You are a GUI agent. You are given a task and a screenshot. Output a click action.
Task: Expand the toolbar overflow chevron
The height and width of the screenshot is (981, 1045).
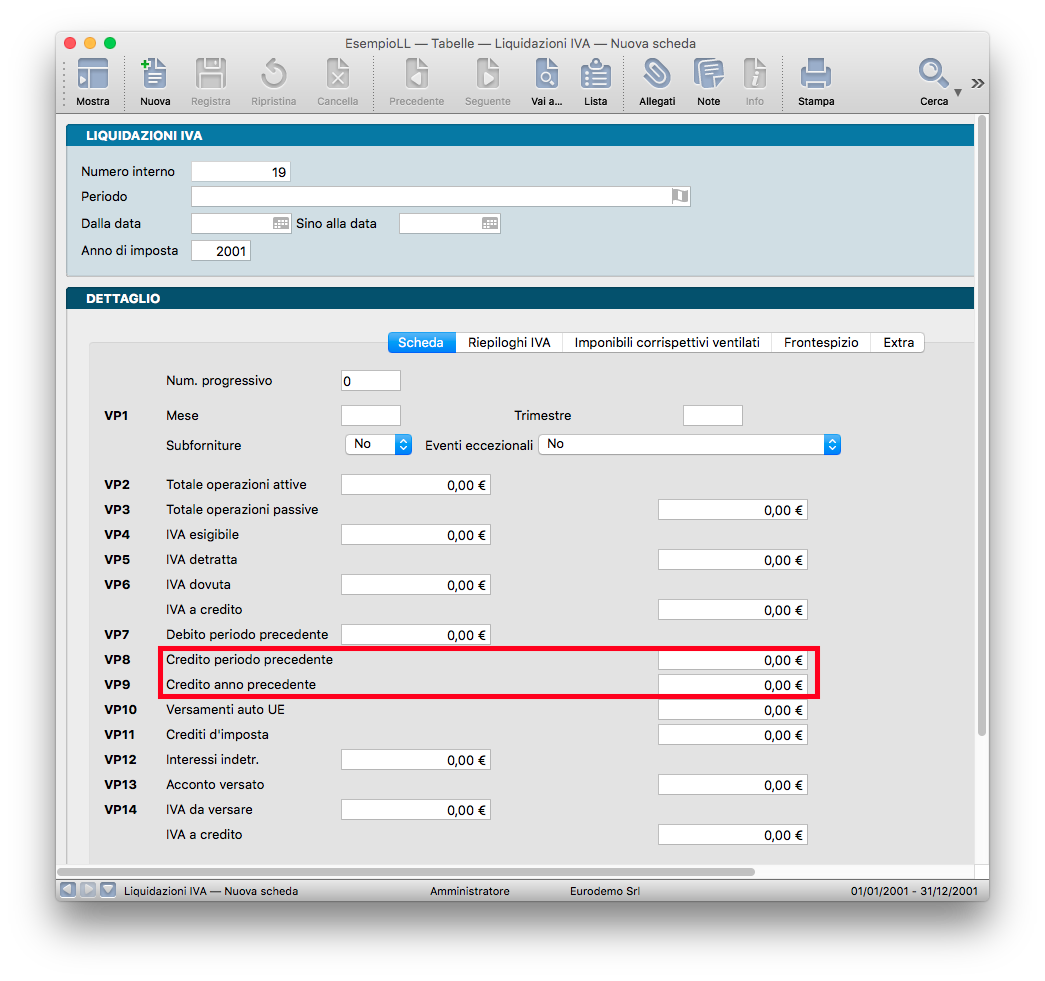pyautogui.click(x=977, y=84)
